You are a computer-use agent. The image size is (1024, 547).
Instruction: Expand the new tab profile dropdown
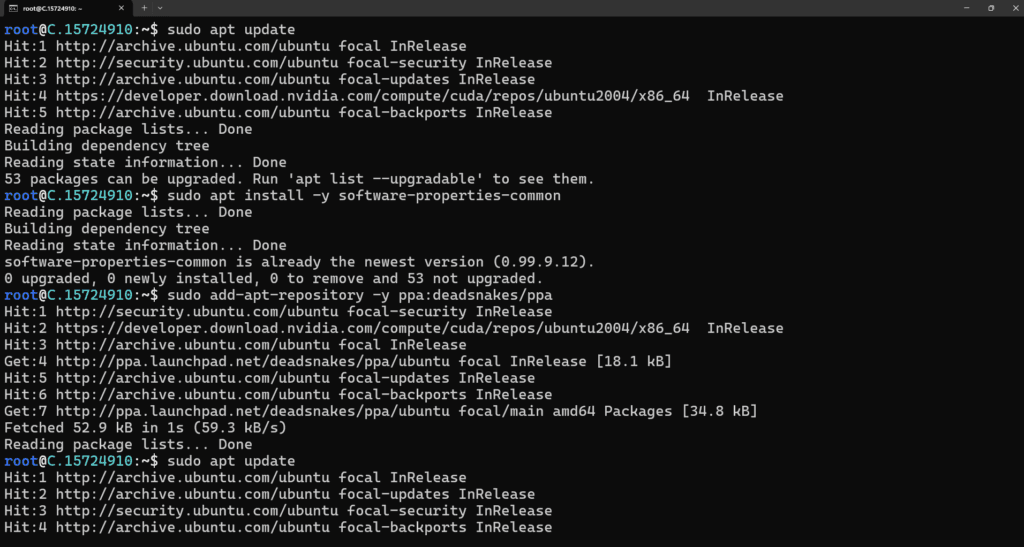(x=160, y=8)
